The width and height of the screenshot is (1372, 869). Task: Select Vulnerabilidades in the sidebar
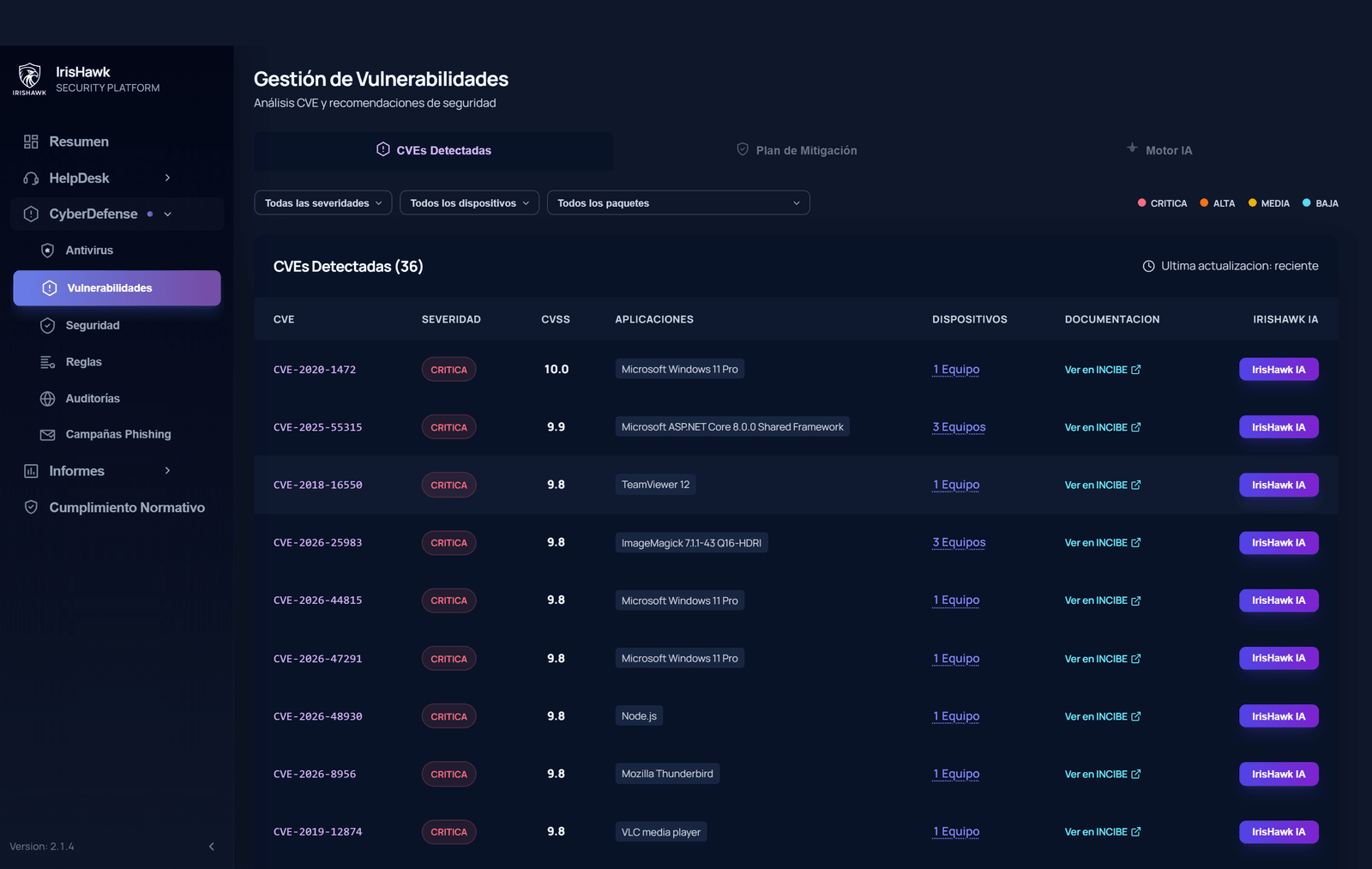(x=117, y=288)
